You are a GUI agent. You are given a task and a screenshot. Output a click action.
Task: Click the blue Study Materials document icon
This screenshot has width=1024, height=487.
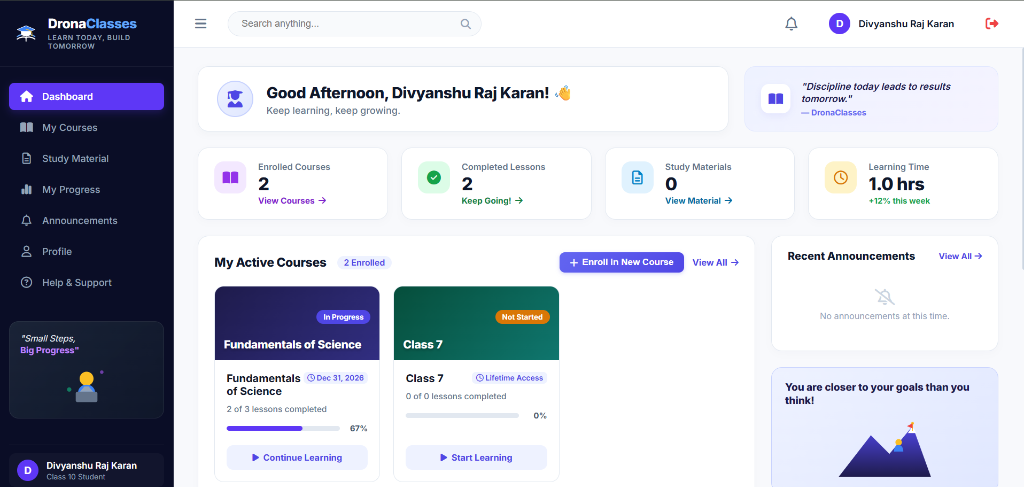pos(637,178)
